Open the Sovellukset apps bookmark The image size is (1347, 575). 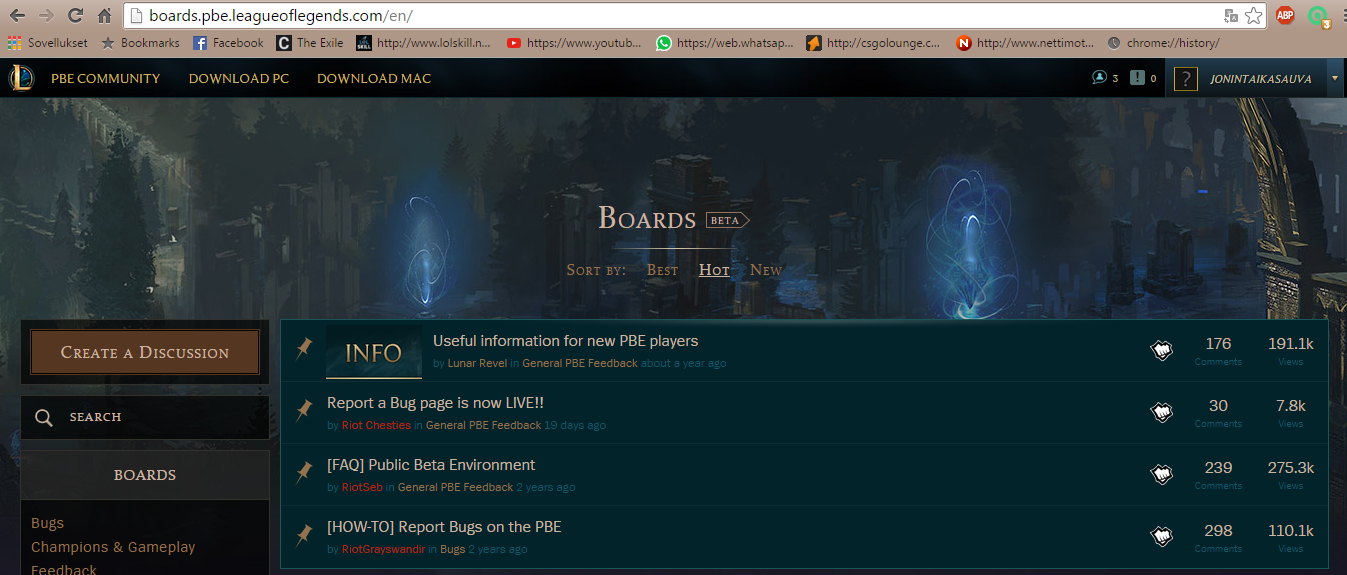point(47,43)
